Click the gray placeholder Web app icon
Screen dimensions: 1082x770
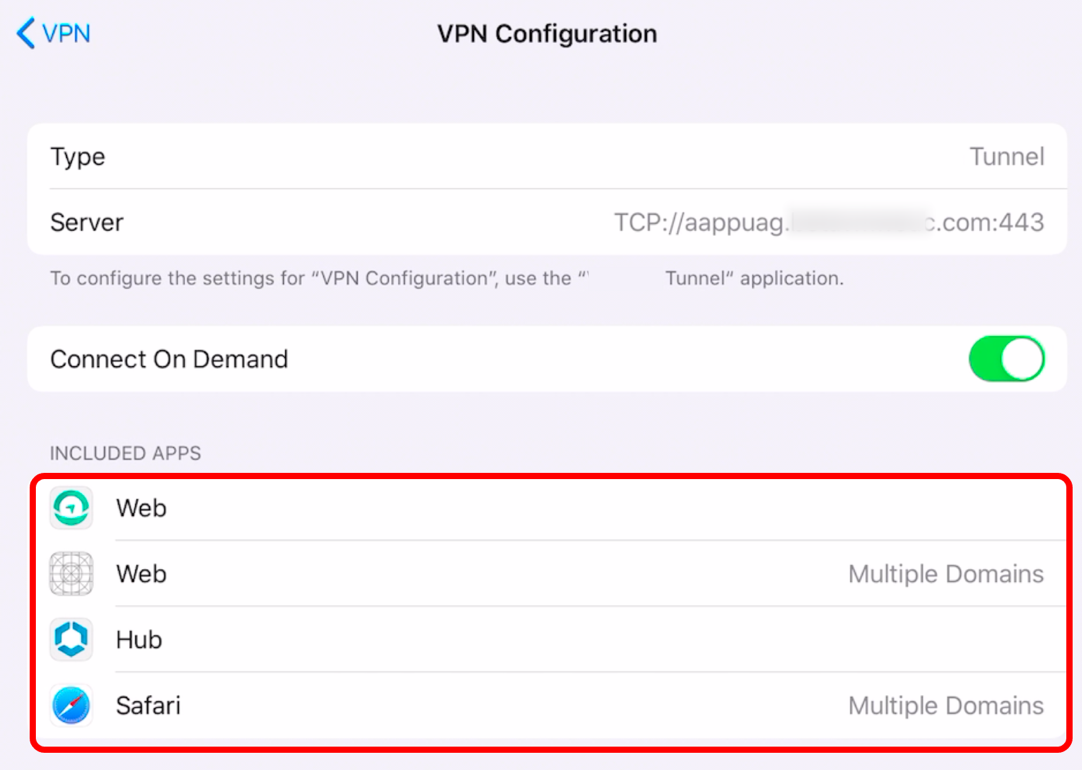pos(71,574)
